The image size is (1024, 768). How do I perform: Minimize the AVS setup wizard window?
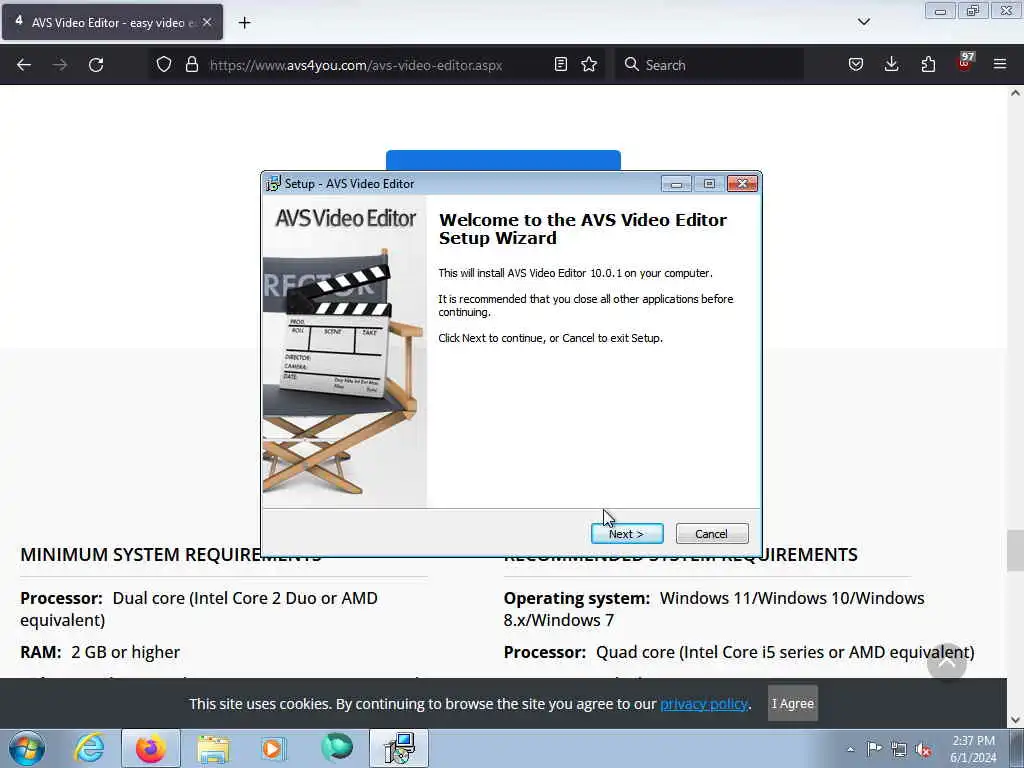(676, 184)
